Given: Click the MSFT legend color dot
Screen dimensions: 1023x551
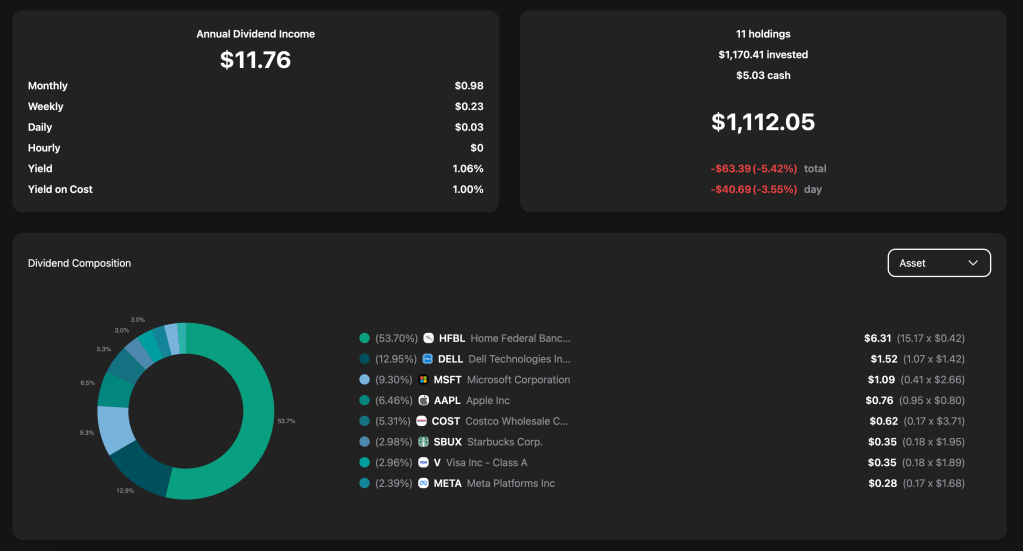Looking at the screenshot, I should click(x=365, y=380).
